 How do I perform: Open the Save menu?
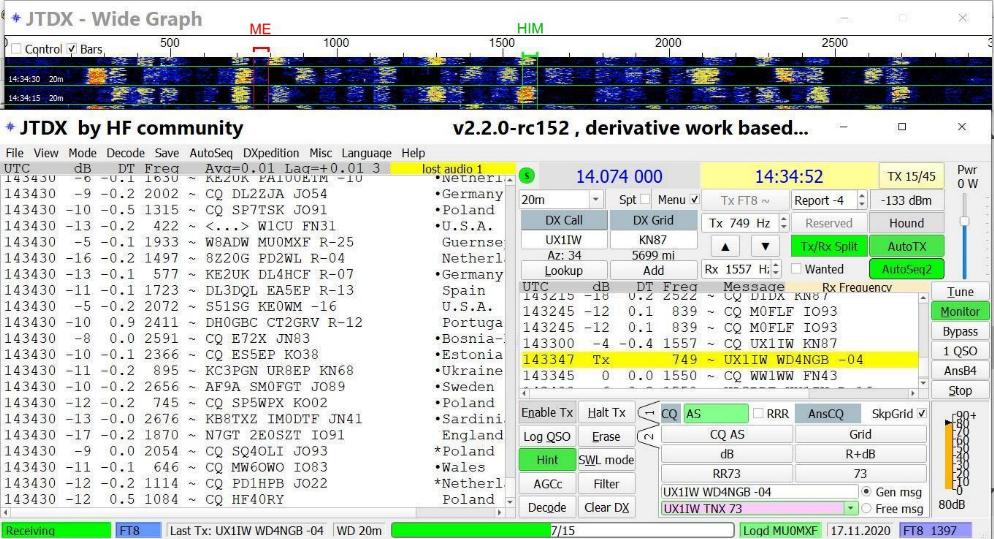click(167, 153)
